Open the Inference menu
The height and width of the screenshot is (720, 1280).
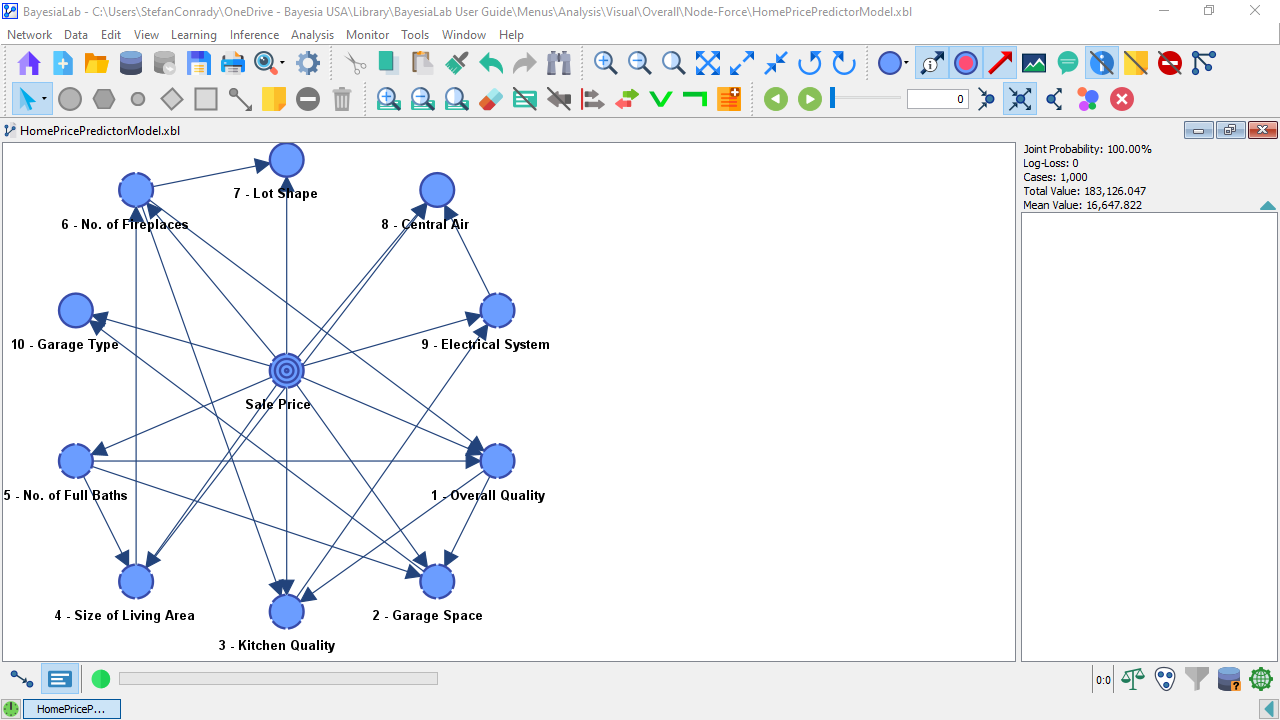pos(254,35)
